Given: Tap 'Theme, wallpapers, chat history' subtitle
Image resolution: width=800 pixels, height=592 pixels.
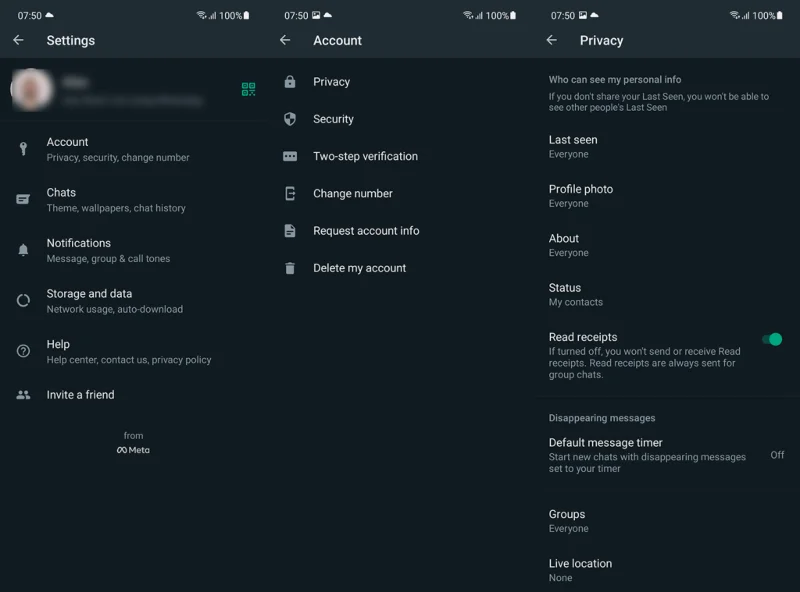Looking at the screenshot, I should 116,208.
